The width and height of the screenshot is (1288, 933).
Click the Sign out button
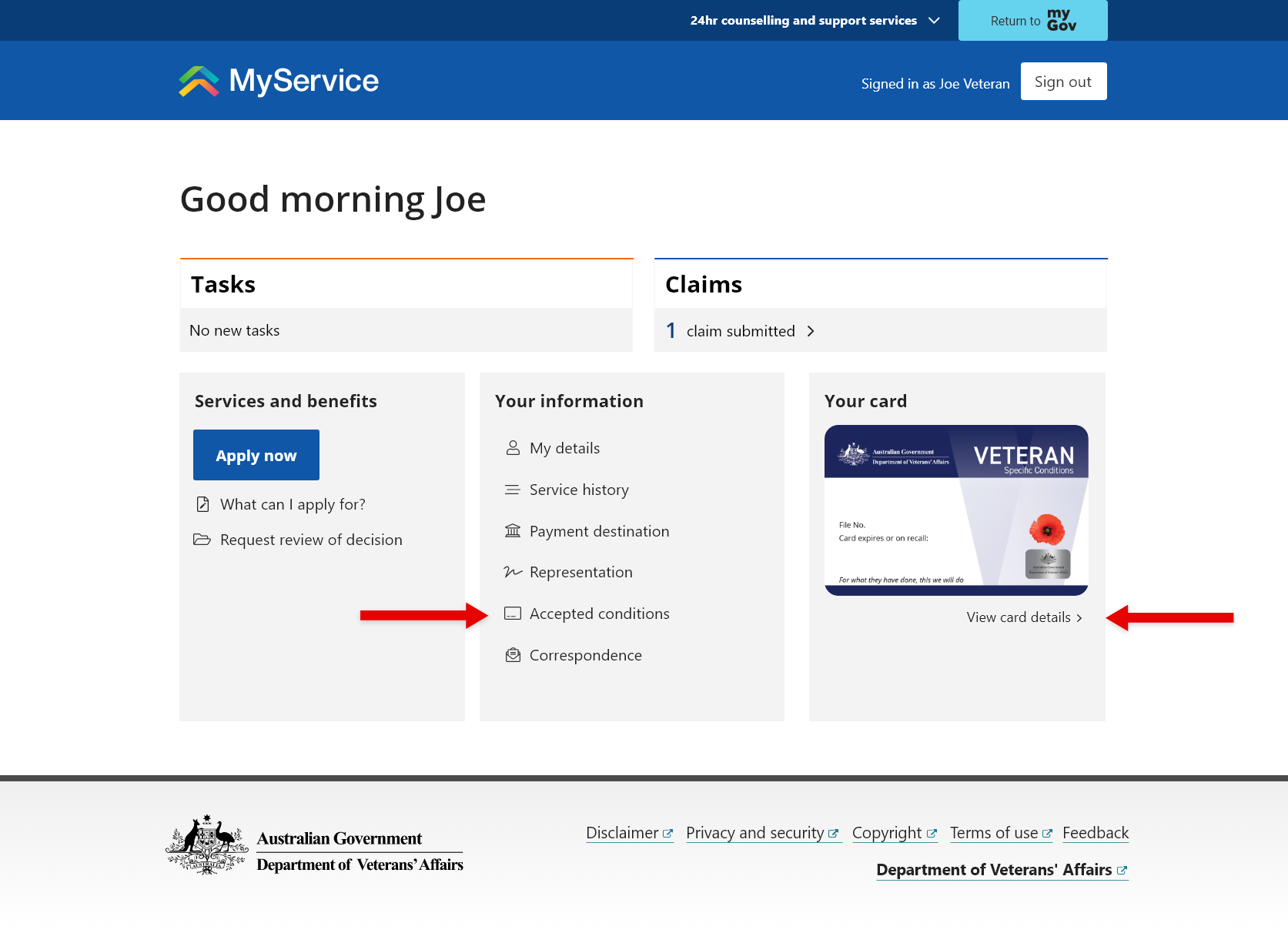(1063, 82)
